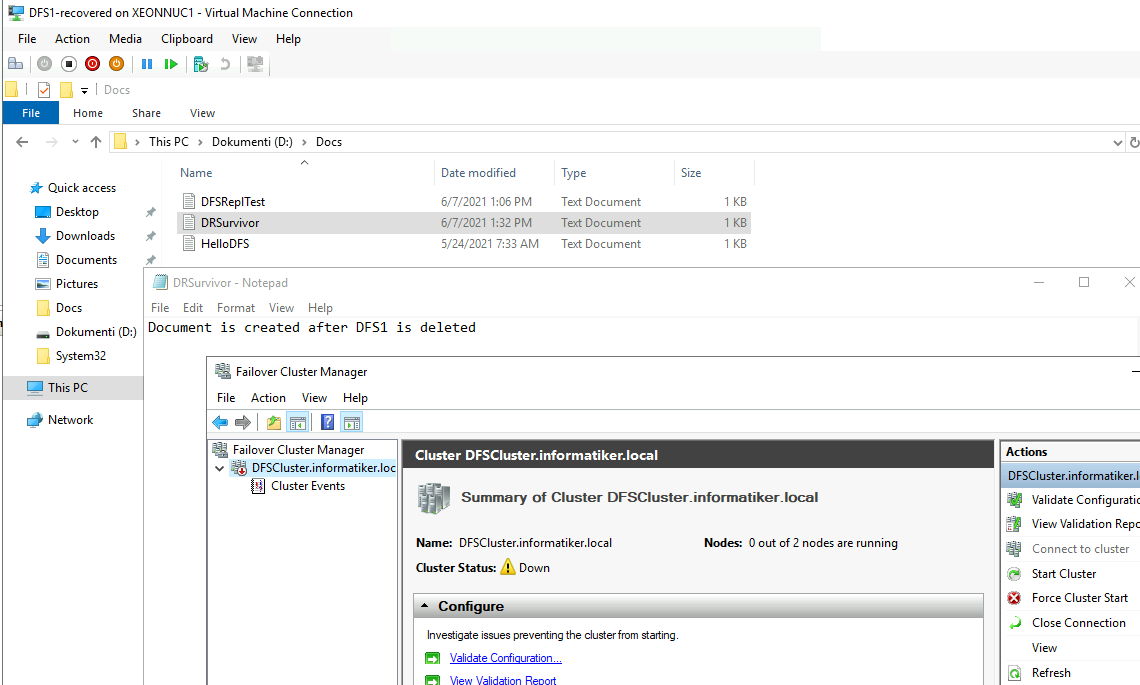This screenshot has width=1140, height=685.
Task: Open the VM Action menu
Action: pos(72,39)
